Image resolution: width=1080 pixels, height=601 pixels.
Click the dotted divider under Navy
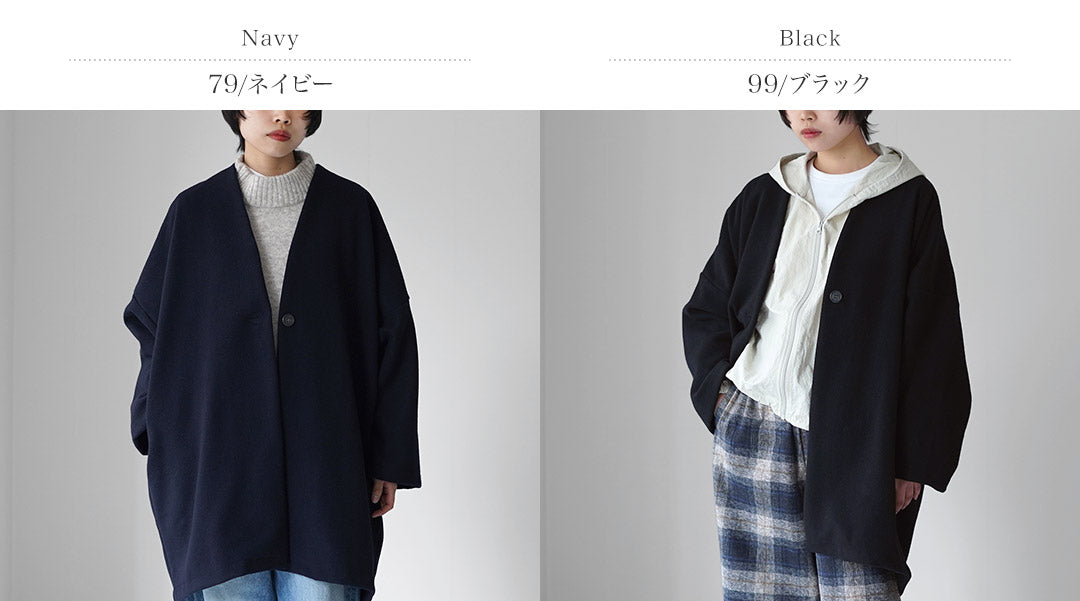(x=270, y=61)
